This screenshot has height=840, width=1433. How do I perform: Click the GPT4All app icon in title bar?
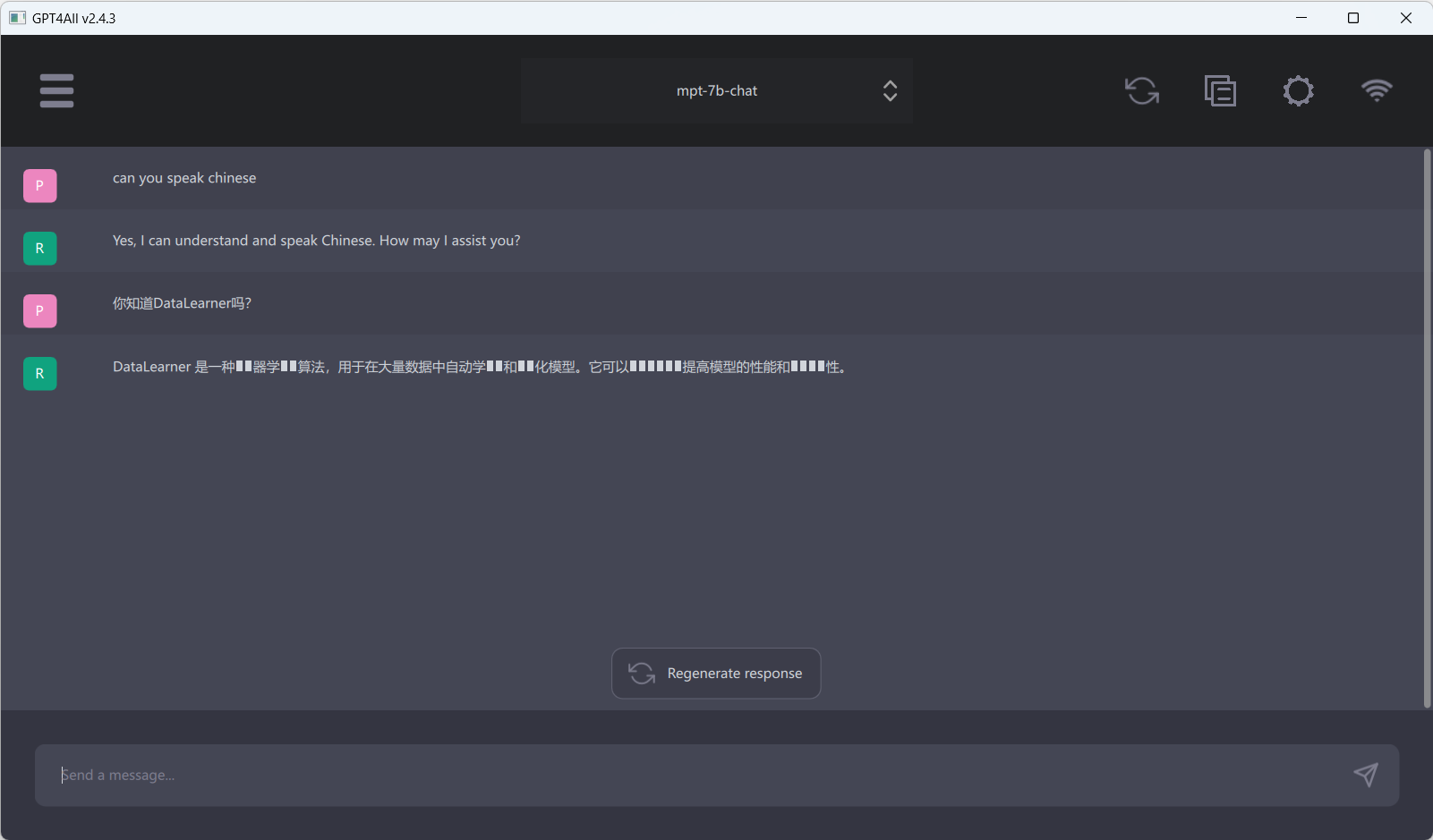point(17,18)
